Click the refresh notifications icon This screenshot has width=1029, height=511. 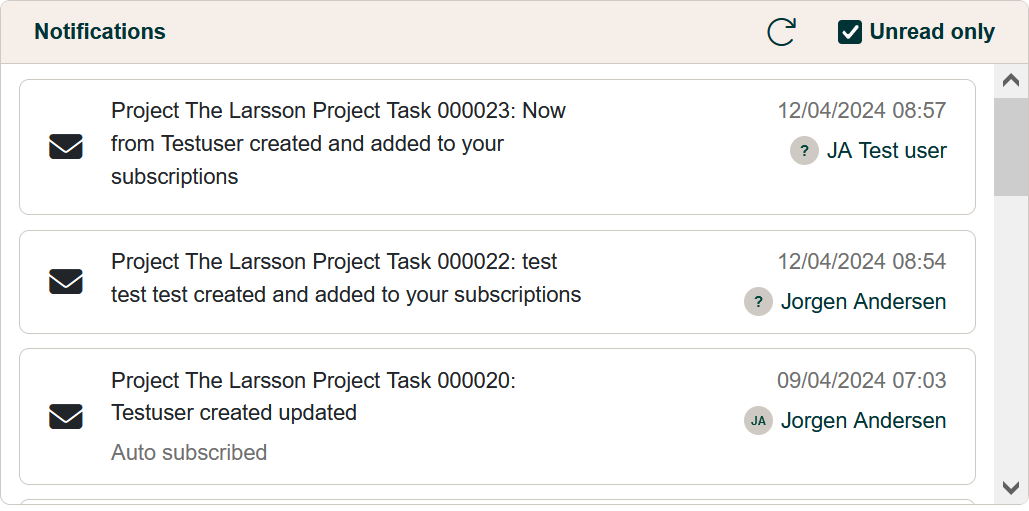(781, 32)
